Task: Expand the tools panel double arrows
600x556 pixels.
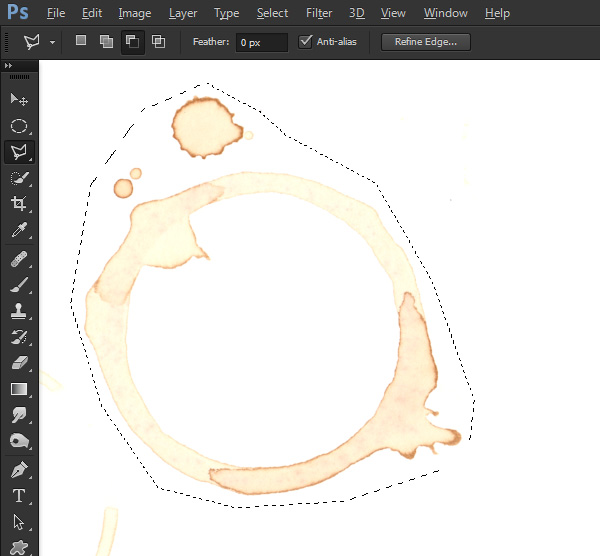Action: (x=8, y=66)
